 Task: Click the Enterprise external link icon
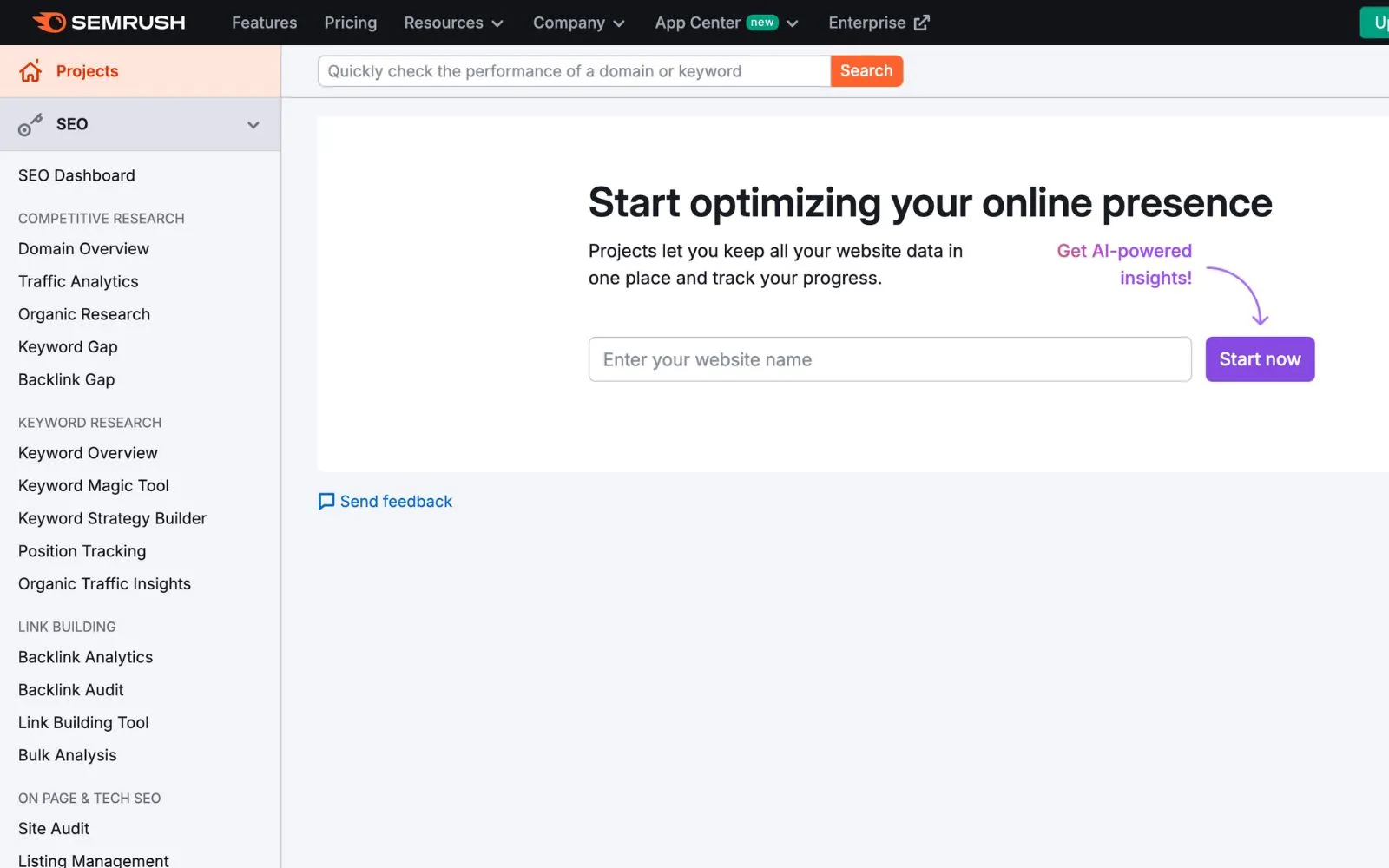[x=922, y=23]
